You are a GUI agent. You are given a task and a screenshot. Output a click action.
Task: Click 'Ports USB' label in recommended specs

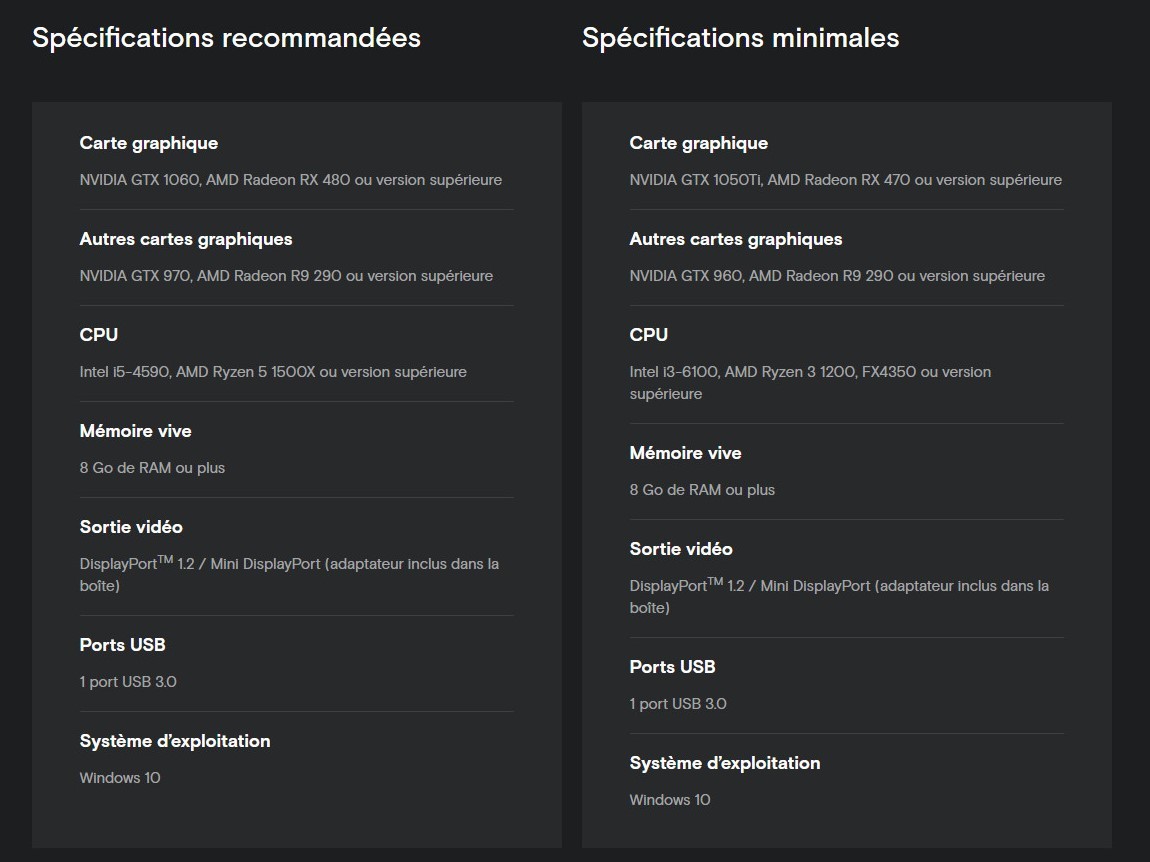[x=122, y=645]
